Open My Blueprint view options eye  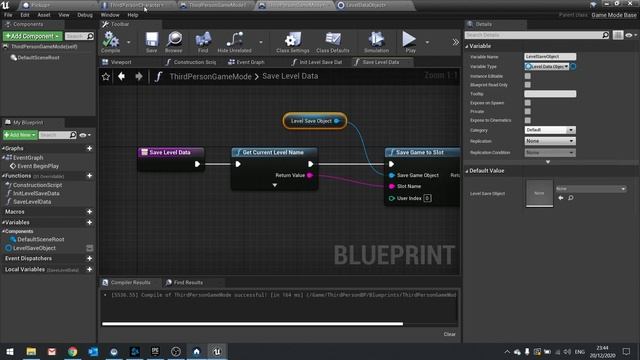point(85,135)
